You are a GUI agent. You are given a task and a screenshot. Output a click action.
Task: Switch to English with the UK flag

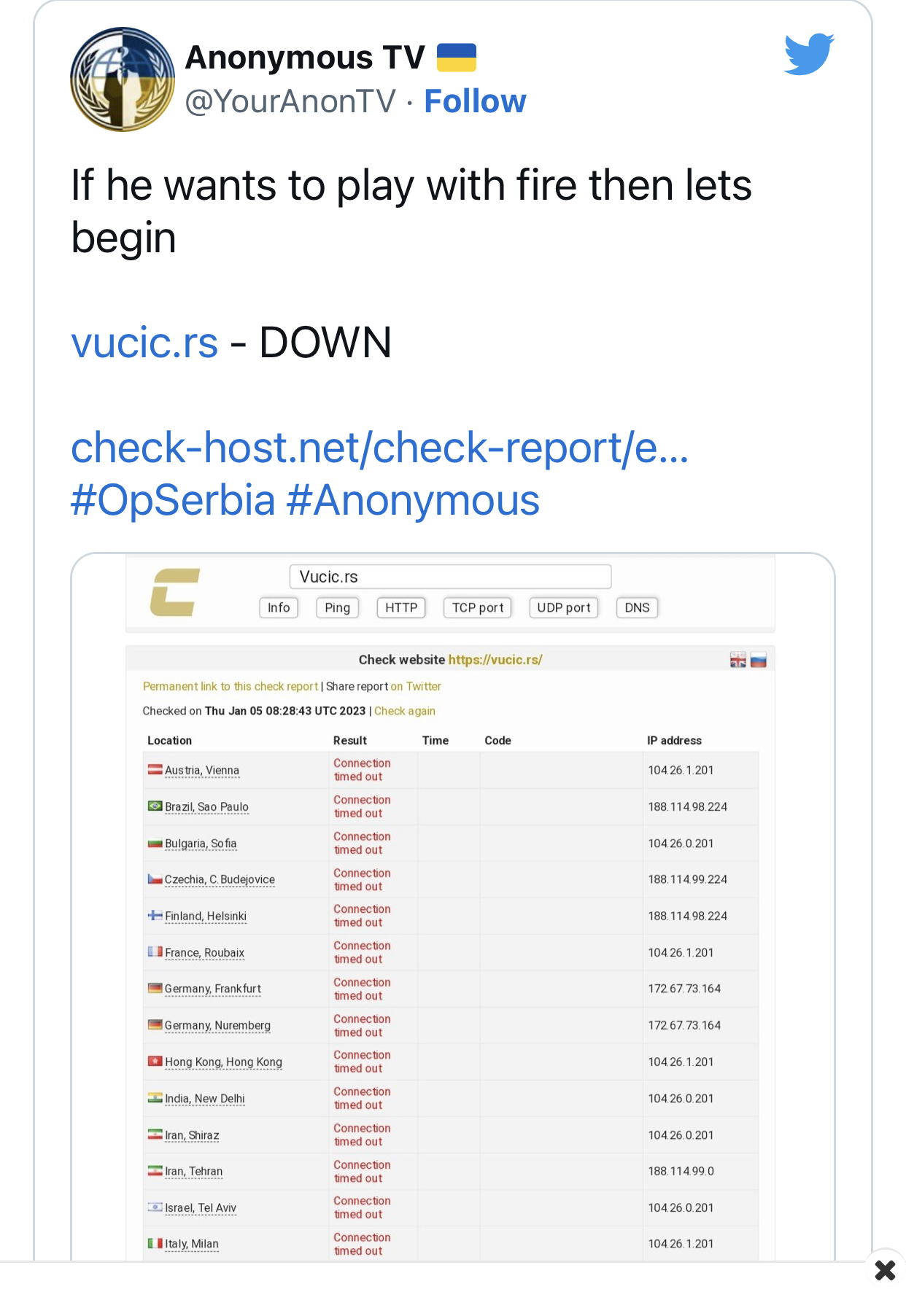738,661
